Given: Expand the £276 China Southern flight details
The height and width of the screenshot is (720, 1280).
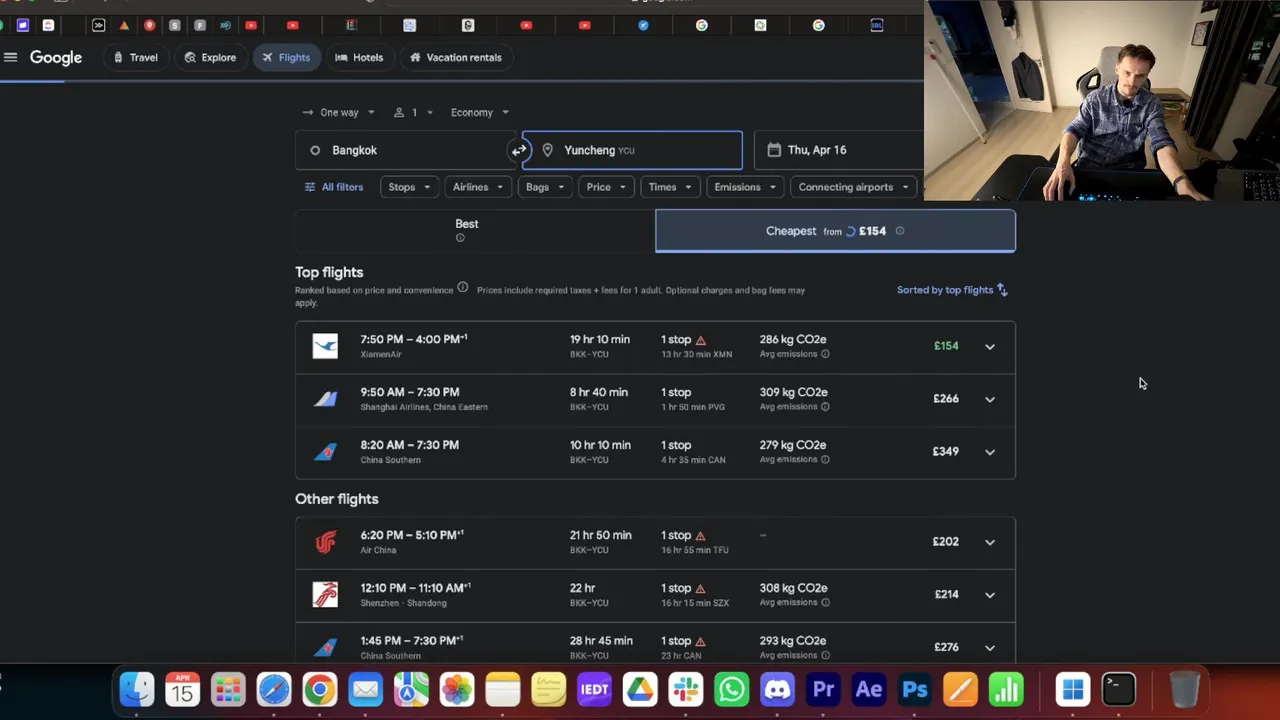Looking at the screenshot, I should point(990,647).
